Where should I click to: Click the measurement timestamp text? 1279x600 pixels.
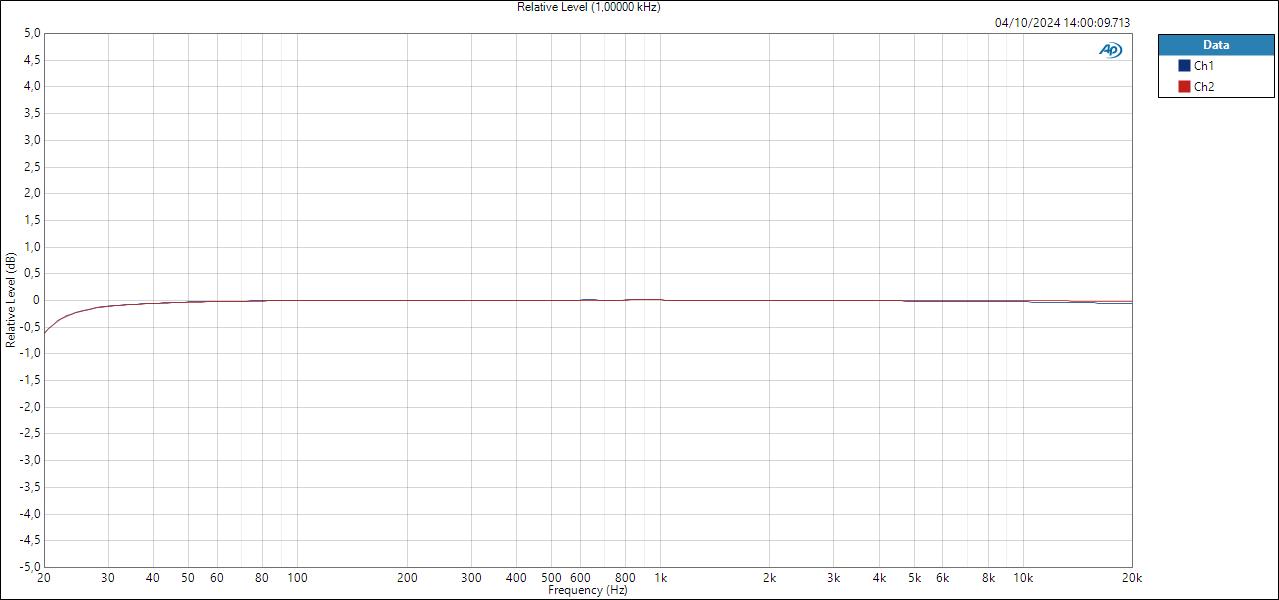[1062, 20]
